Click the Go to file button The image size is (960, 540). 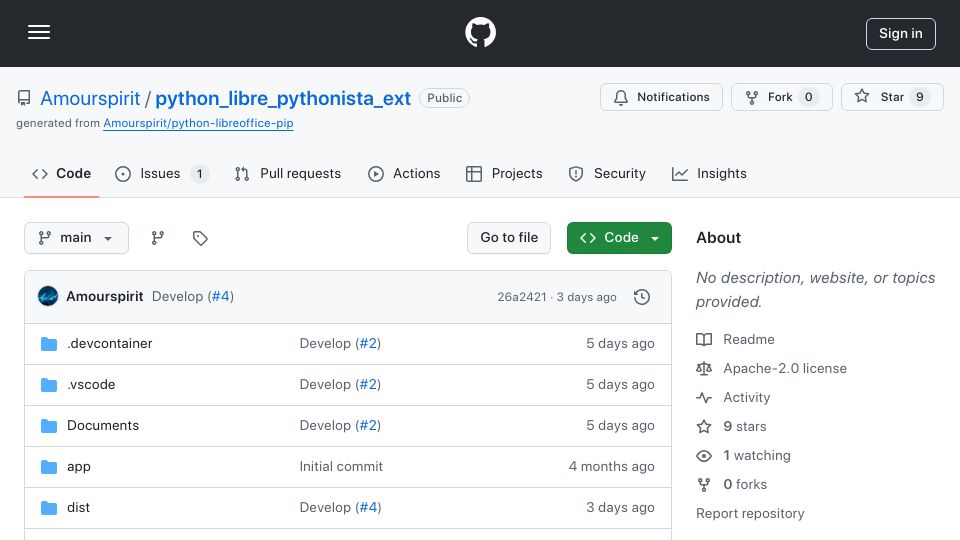(x=509, y=238)
